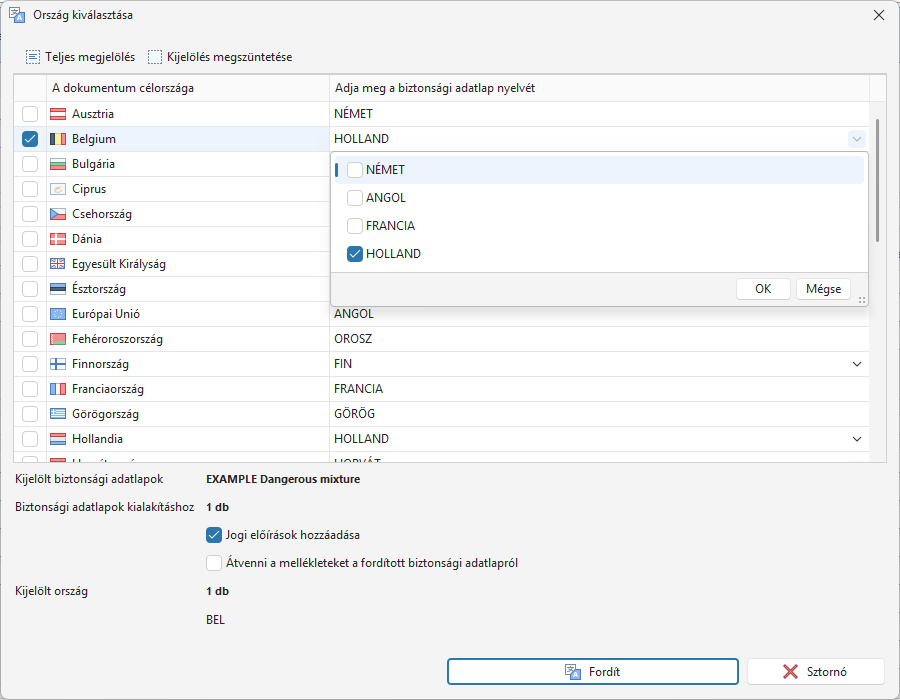This screenshot has width=900, height=700.
Task: Click the Belgium flag icon
Action: point(58,139)
